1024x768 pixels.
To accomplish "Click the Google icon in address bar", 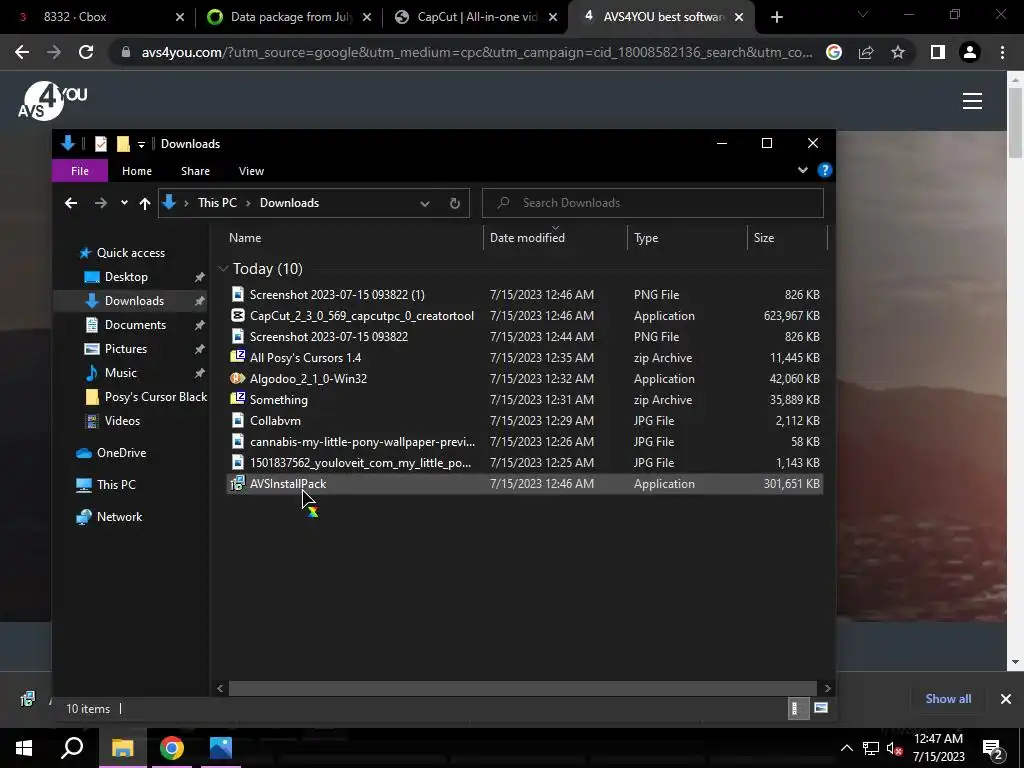I will (834, 52).
